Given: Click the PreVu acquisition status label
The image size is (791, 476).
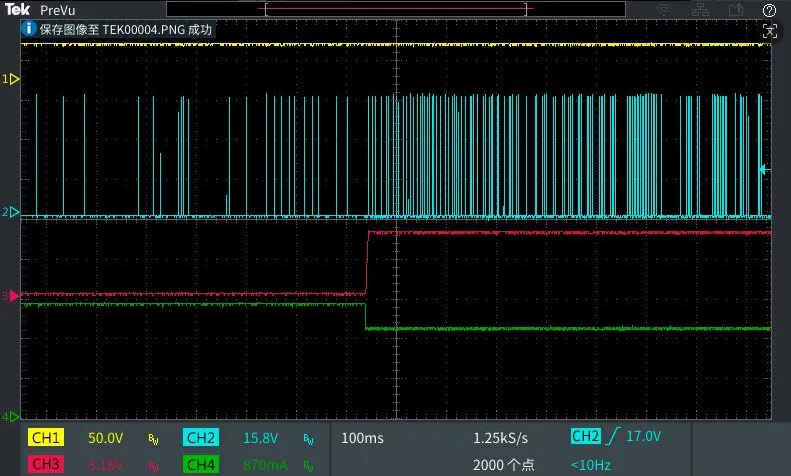Looking at the screenshot, I should [x=58, y=10].
